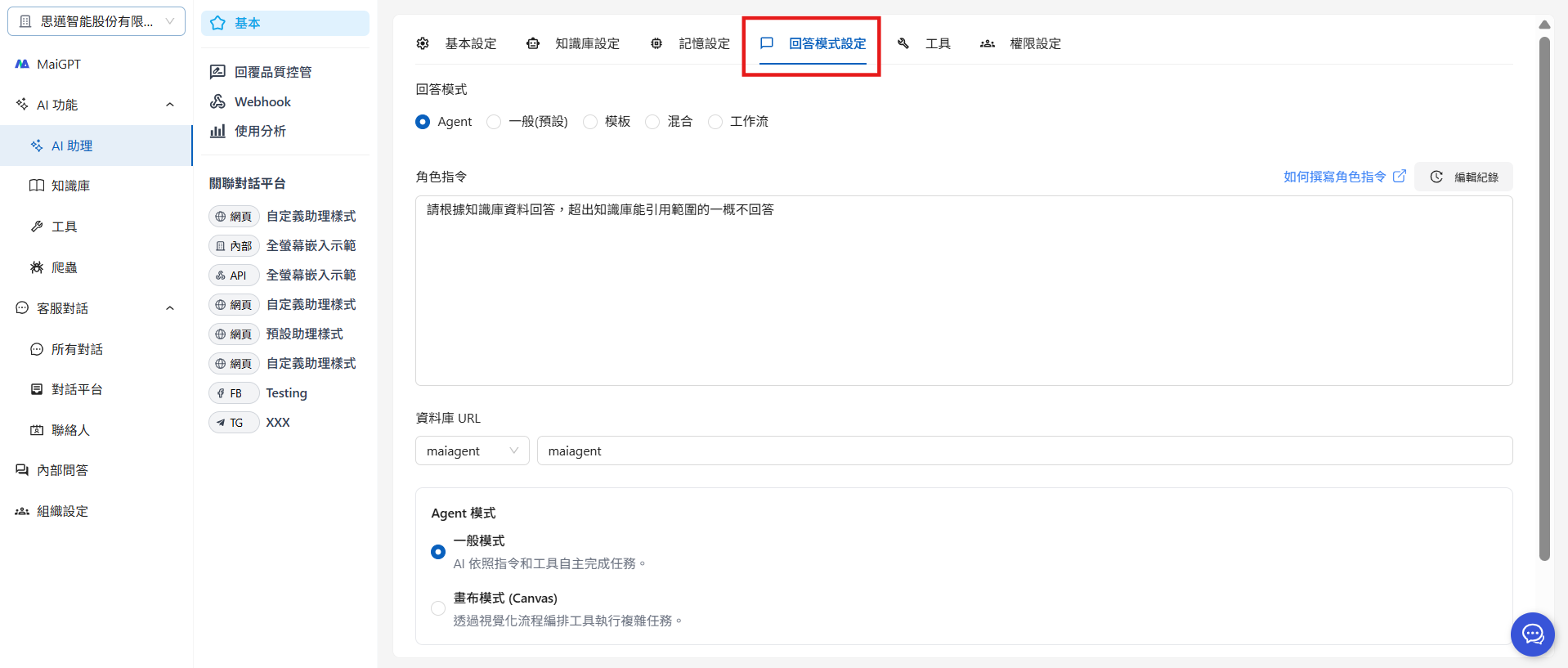
Task: Enable 畫布模式 (Canvas) agent mode
Action: pyautogui.click(x=438, y=608)
